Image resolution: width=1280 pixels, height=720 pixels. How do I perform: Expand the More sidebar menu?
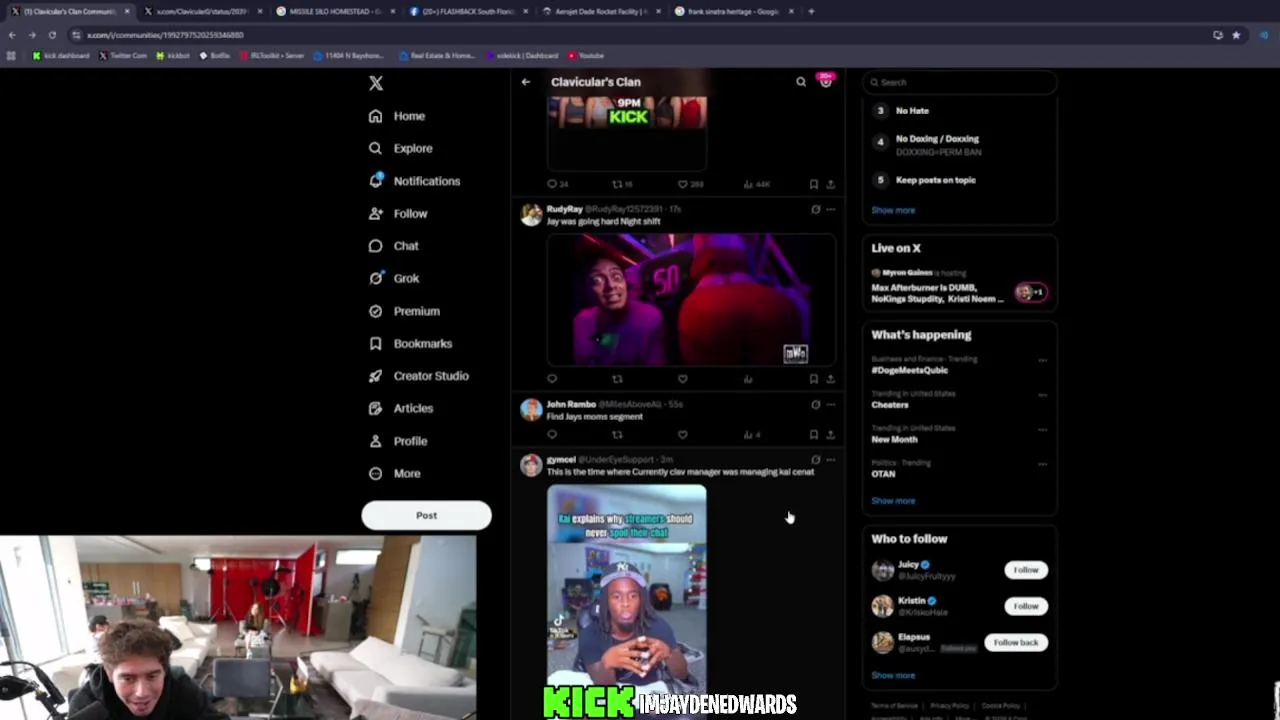tap(394, 473)
